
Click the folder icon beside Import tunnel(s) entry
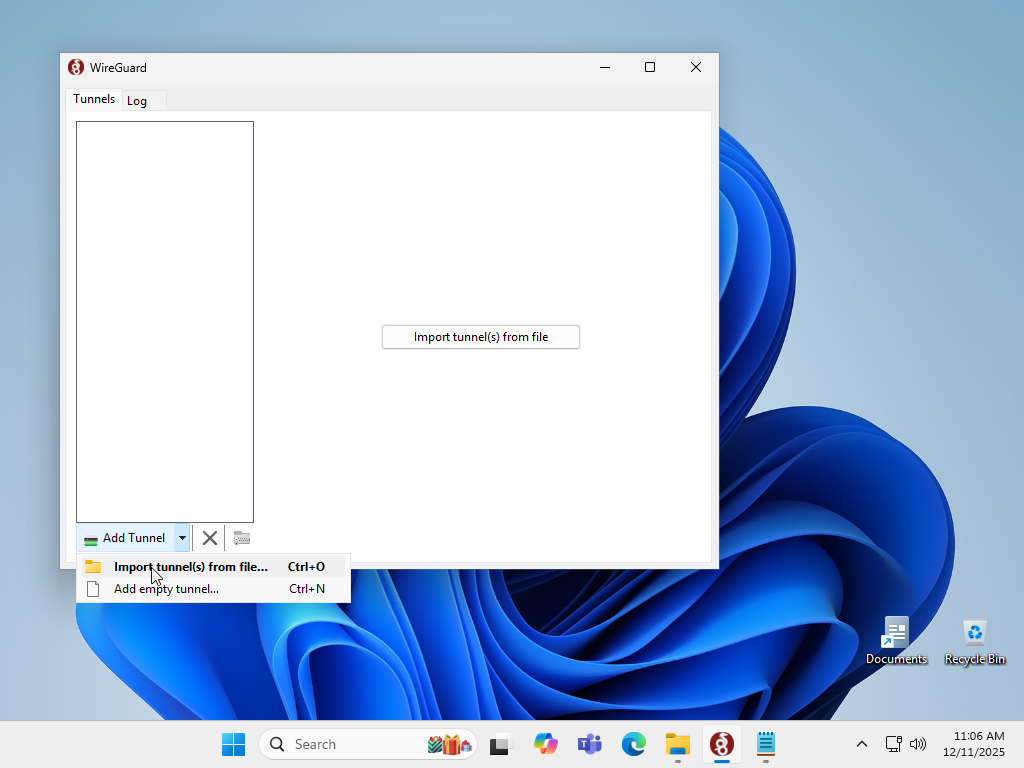click(x=93, y=566)
